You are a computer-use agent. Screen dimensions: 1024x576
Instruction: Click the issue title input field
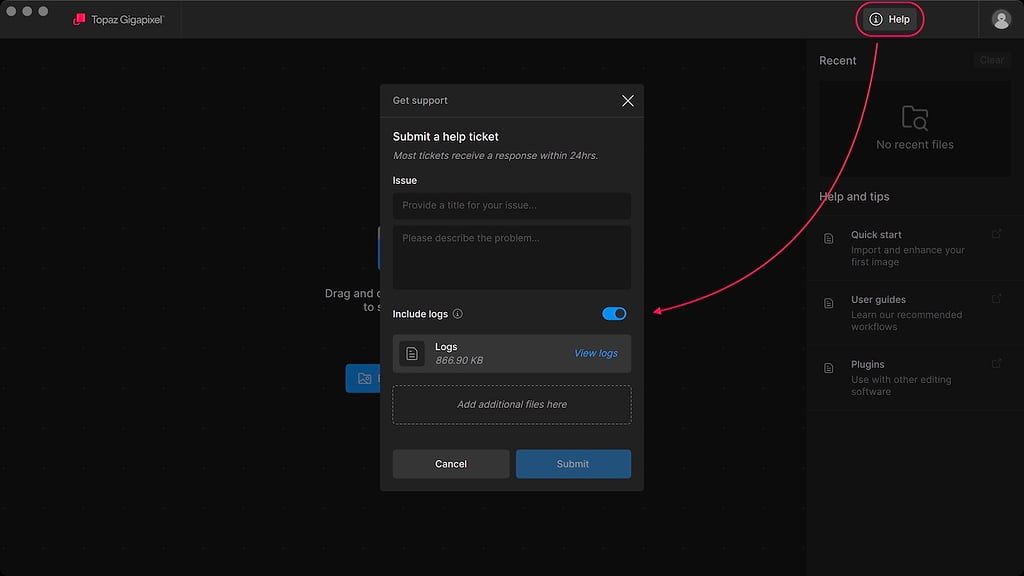511,206
